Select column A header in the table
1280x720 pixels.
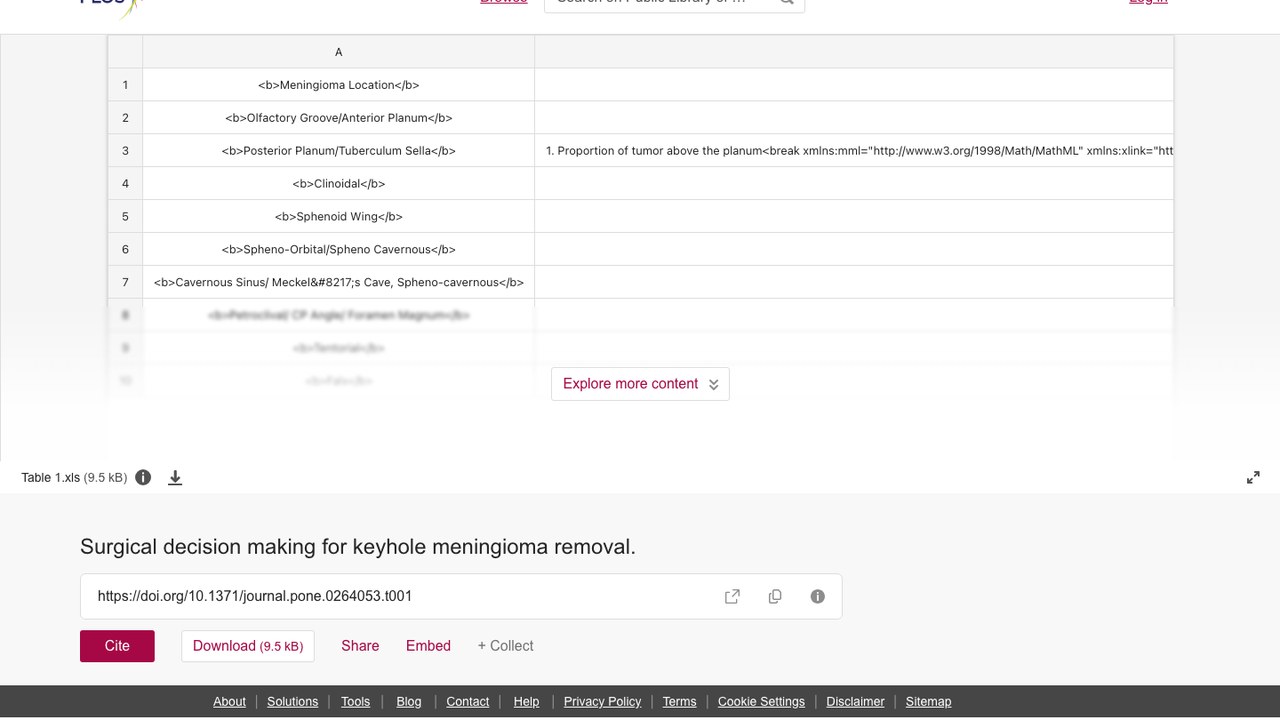(338, 52)
